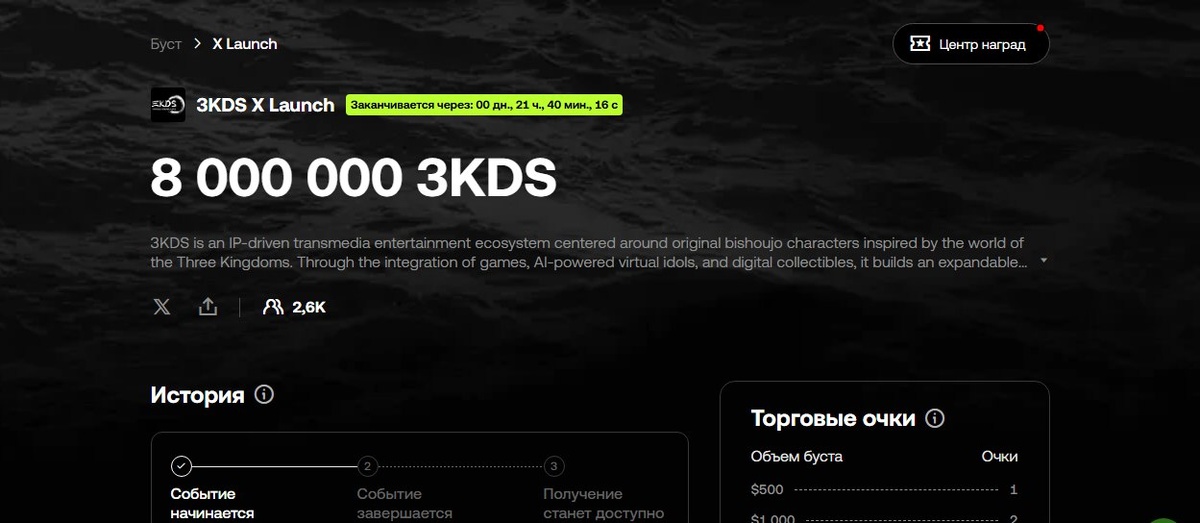
Task: Click the История section heading
Action: tap(197, 395)
